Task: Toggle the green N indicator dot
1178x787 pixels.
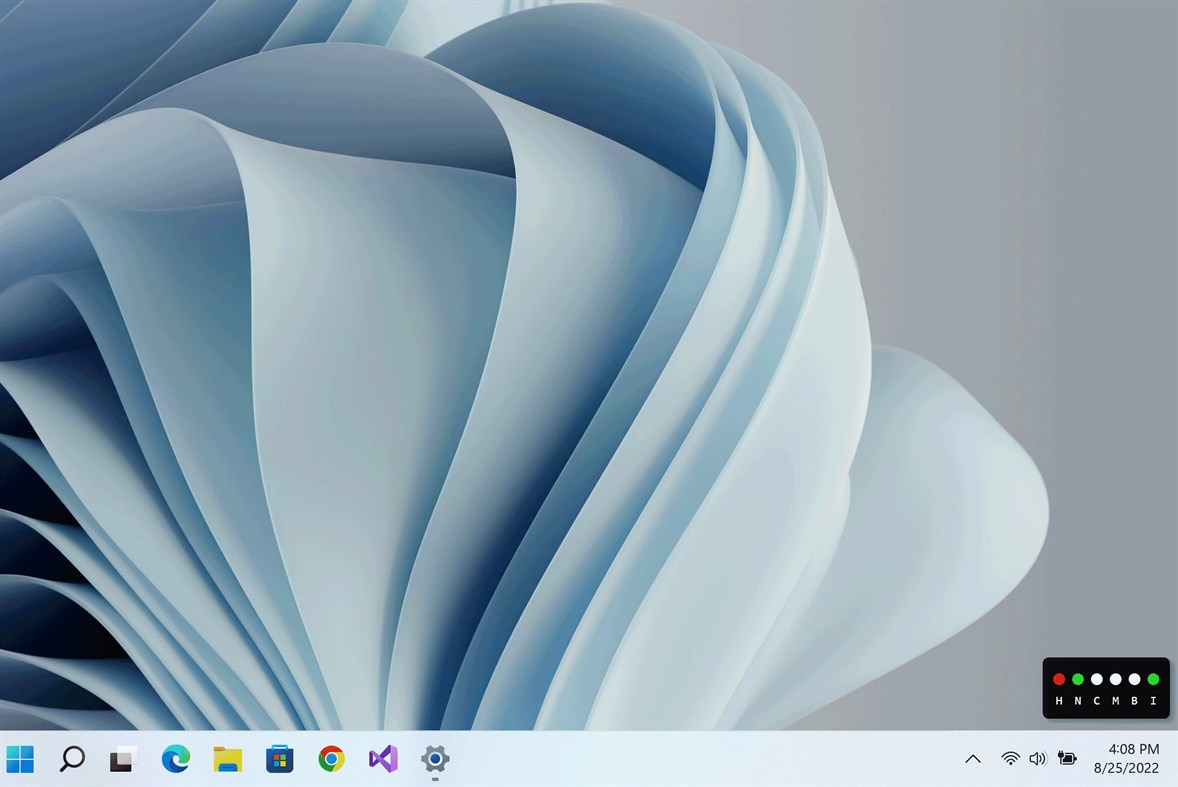Action: tap(1078, 678)
